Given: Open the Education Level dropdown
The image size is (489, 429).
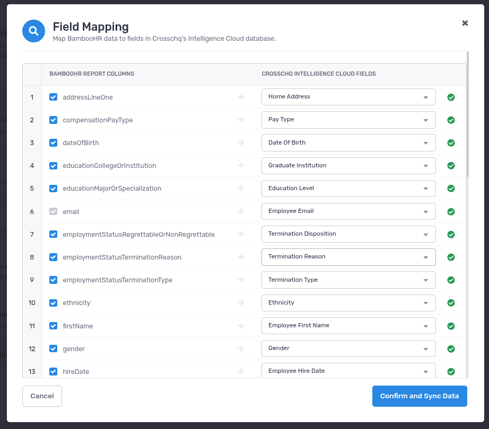Looking at the screenshot, I should pos(348,188).
